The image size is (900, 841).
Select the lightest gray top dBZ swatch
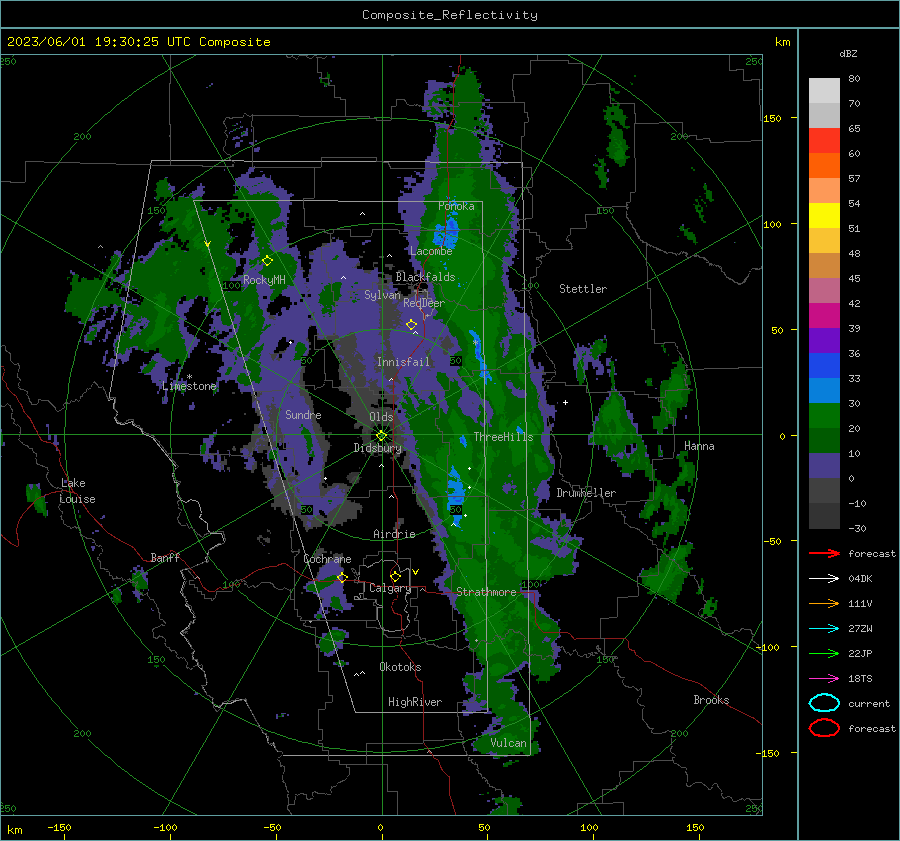pos(824,91)
